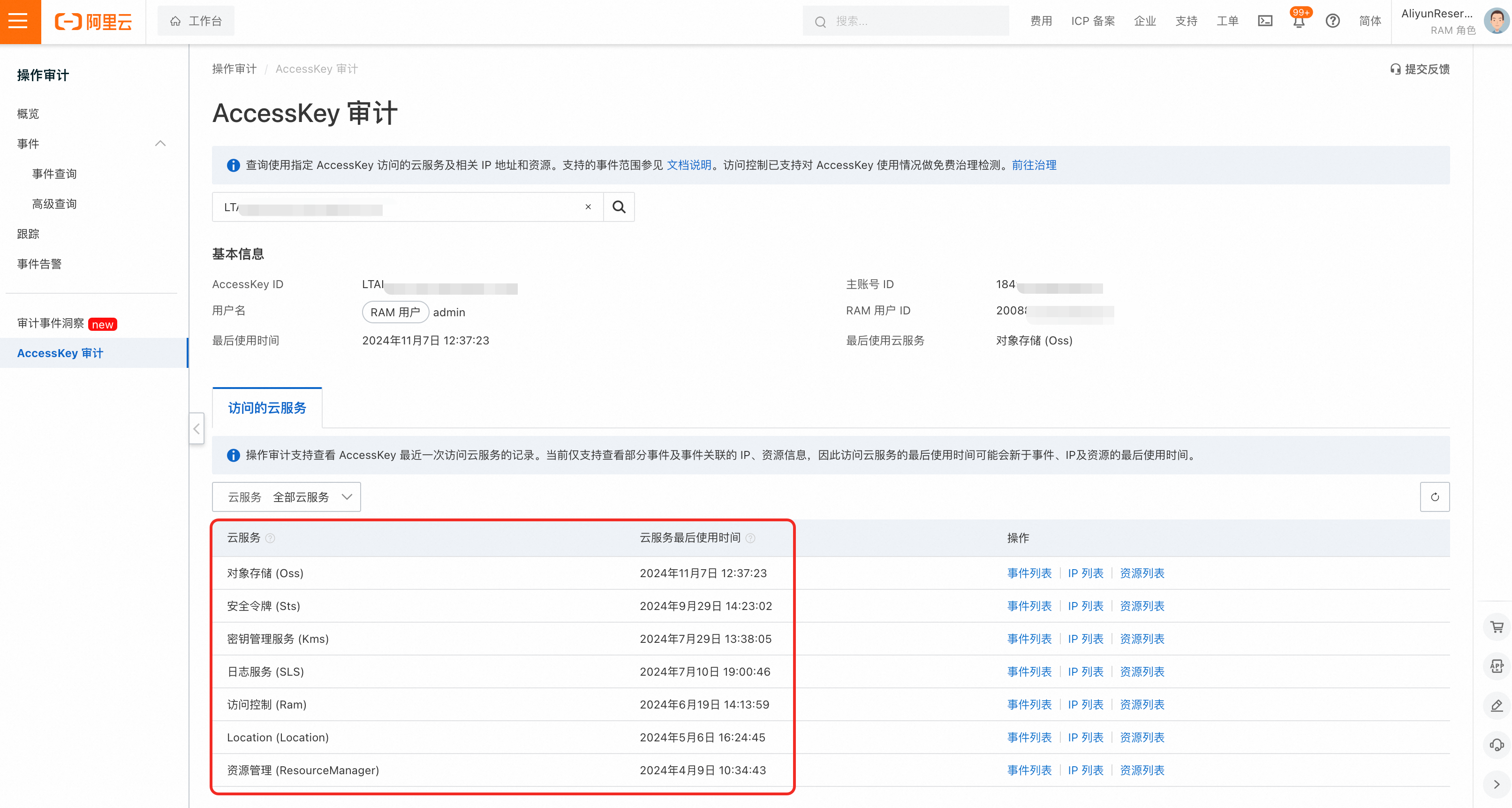This screenshot has height=808, width=1512.
Task: Open IP 列表 for 资源管理 (ResourceManager)
Action: point(1086,770)
